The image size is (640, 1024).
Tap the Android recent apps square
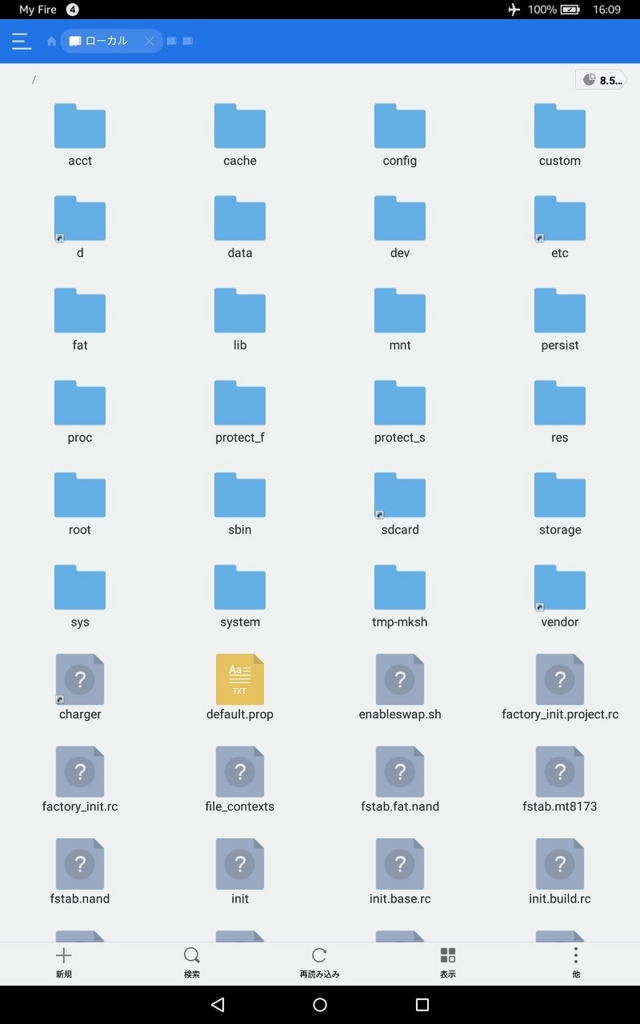(x=423, y=1004)
